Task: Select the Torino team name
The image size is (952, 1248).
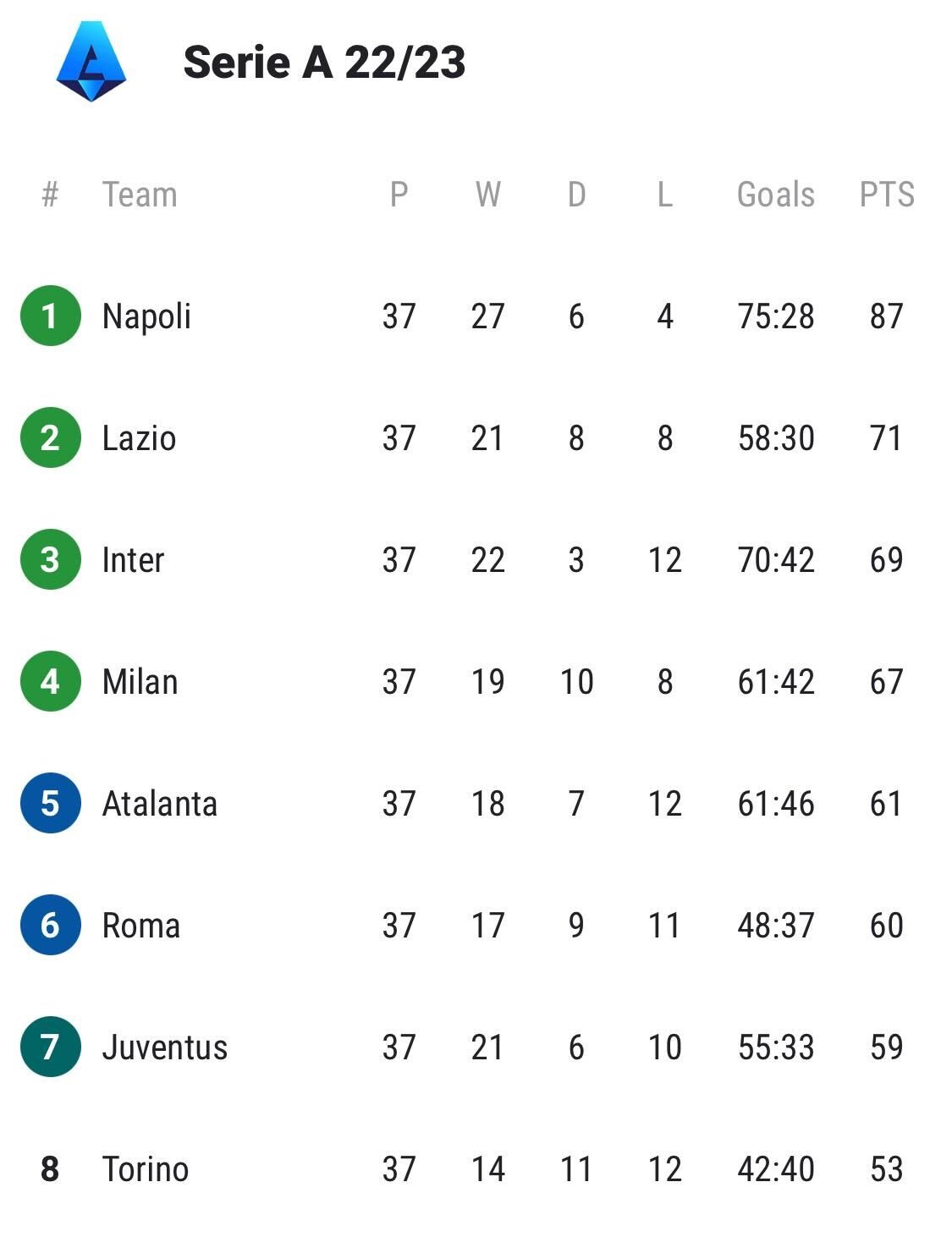Action: (145, 1169)
